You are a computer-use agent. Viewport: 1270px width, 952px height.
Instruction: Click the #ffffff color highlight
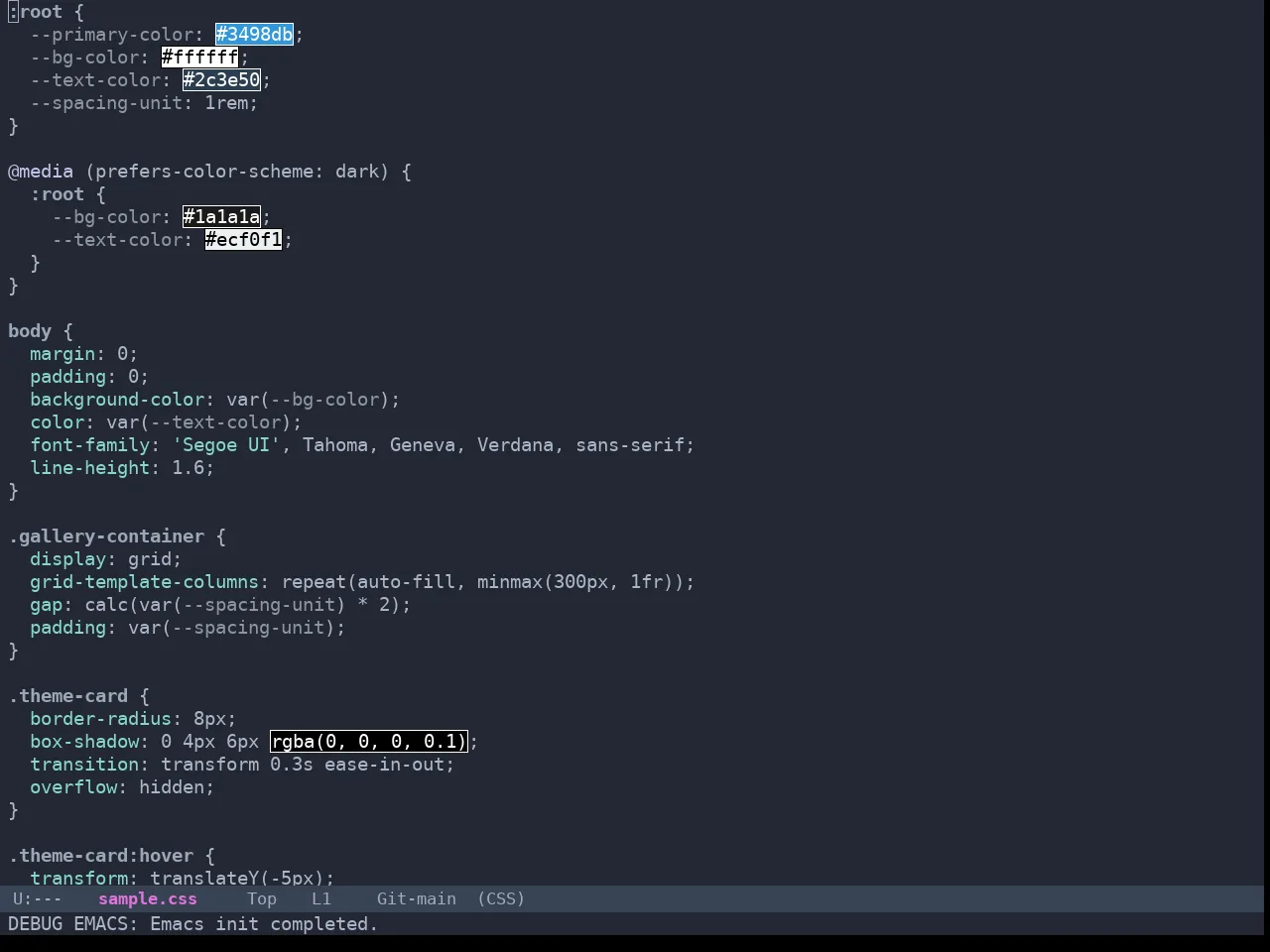[199, 58]
